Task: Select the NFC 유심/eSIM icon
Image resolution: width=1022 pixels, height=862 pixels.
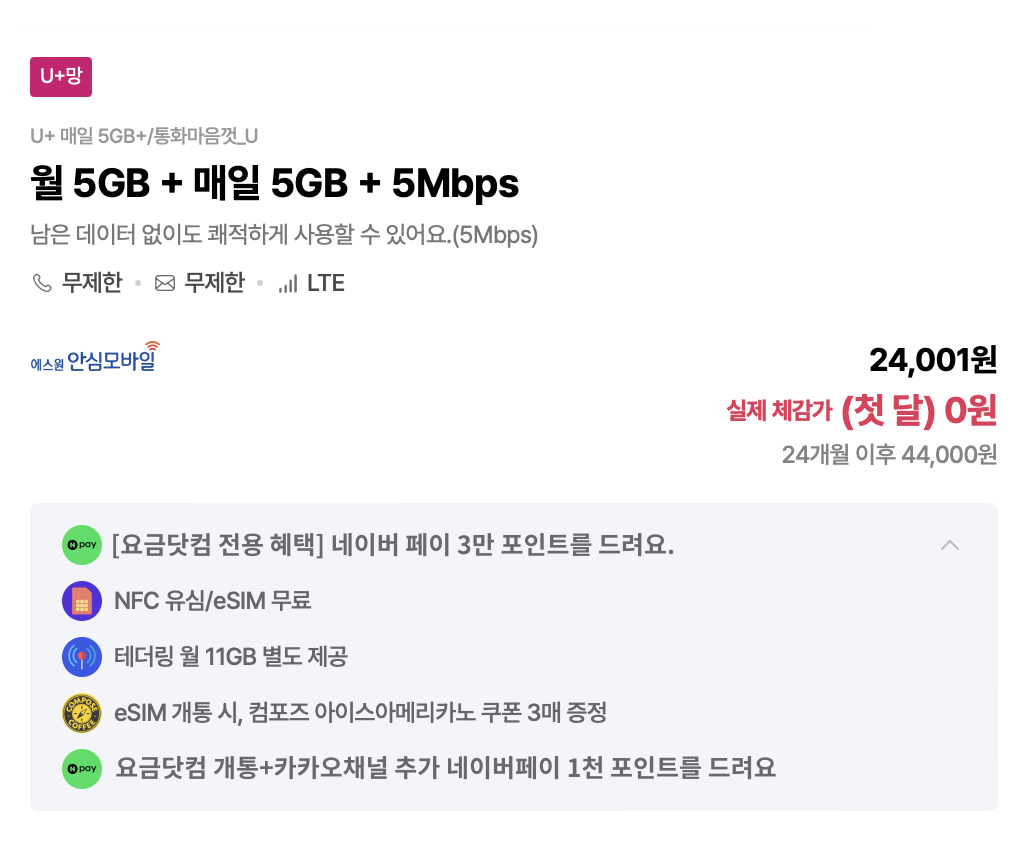Action: 81,601
